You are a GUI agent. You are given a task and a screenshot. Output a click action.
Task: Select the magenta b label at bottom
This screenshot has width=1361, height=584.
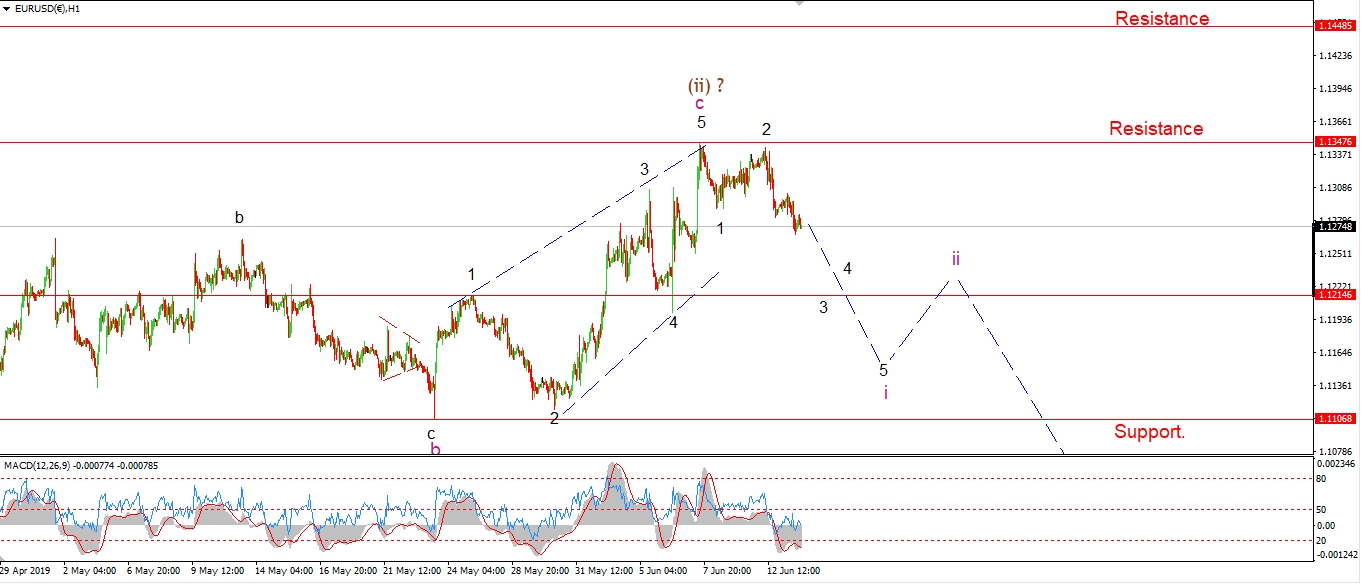(435, 449)
